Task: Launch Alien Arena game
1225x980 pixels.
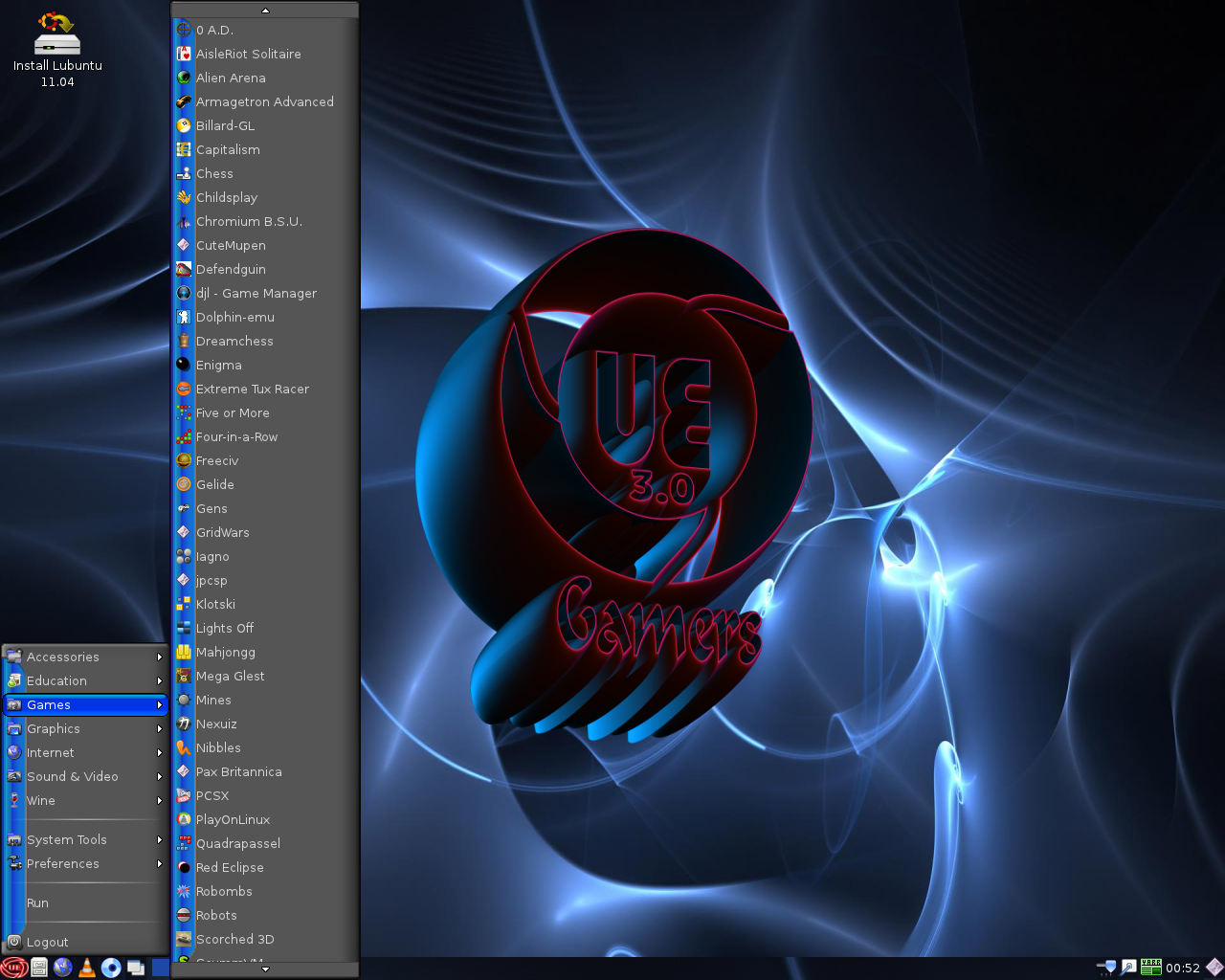Action: (x=265, y=78)
